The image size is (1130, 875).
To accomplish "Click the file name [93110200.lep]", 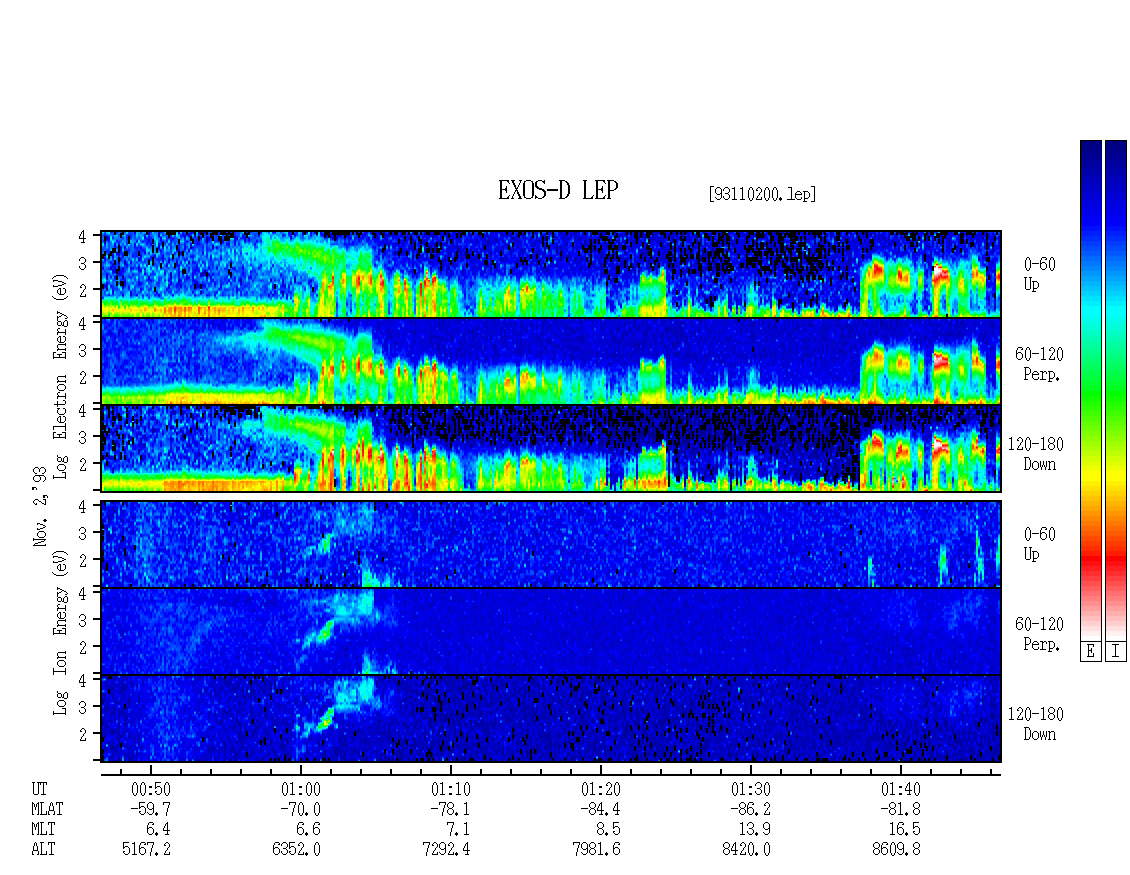I will pos(762,194).
